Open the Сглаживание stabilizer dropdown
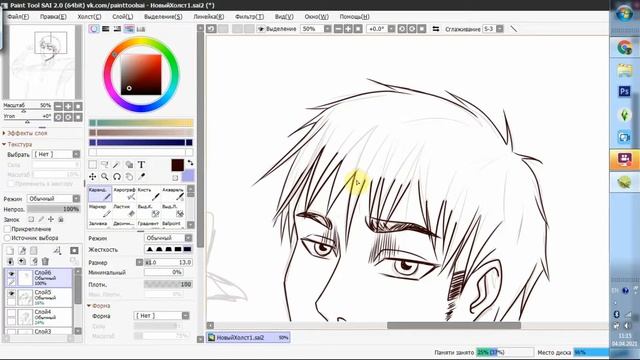Screen dimensions: 640x360 [x=500, y=29]
